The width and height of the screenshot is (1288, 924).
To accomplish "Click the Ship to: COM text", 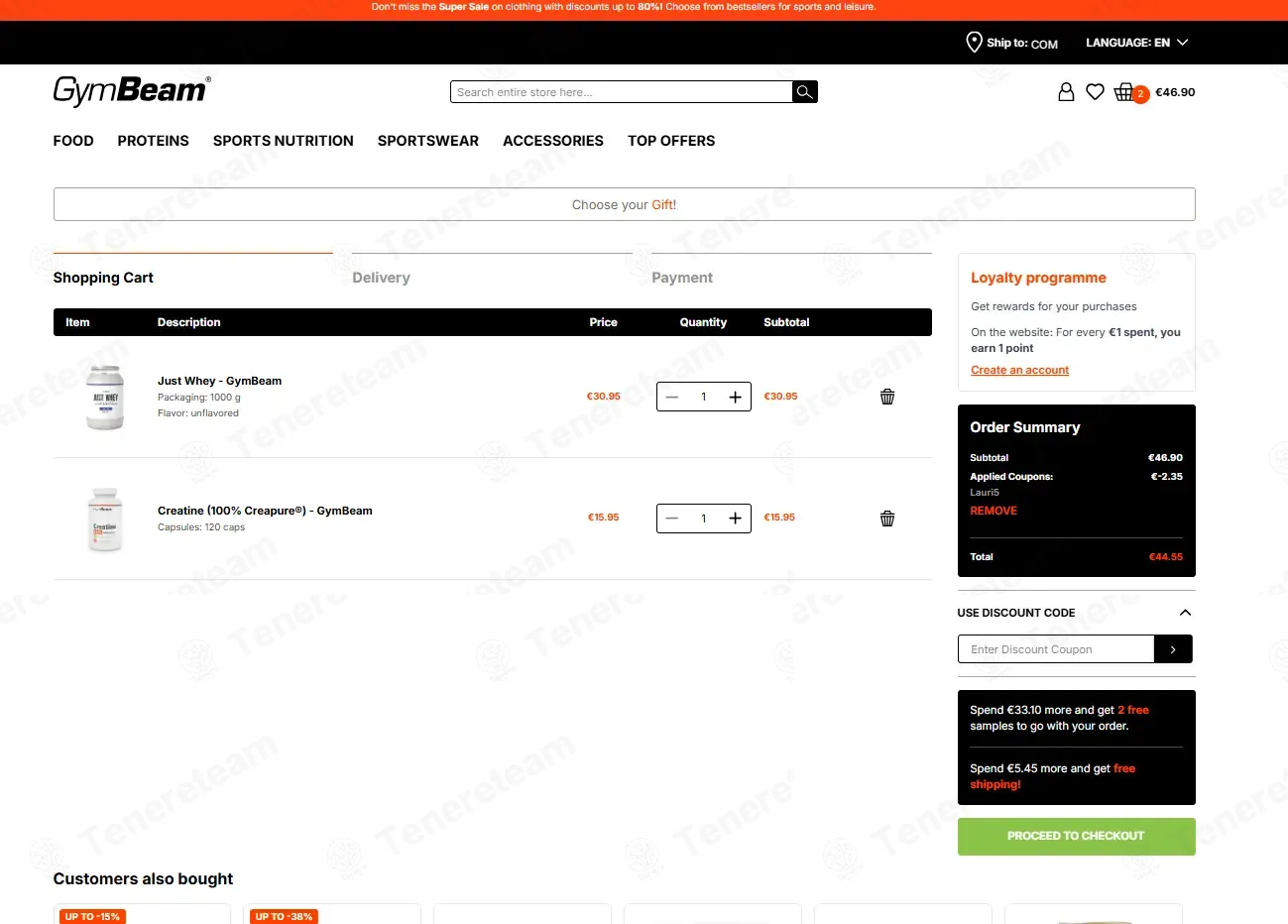I will 1022,44.
